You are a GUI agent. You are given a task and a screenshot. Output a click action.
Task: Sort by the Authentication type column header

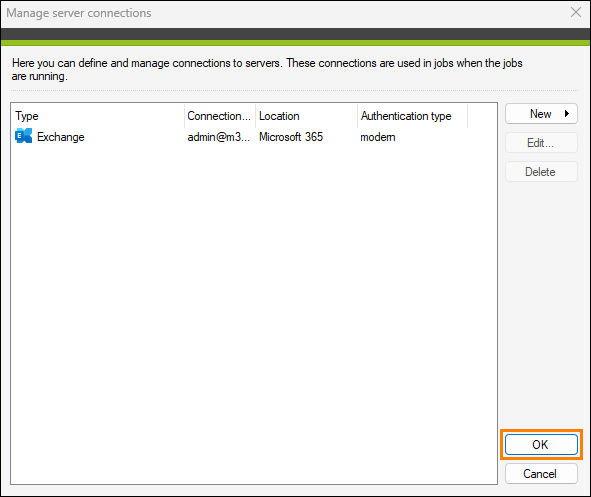pyautogui.click(x=412, y=116)
